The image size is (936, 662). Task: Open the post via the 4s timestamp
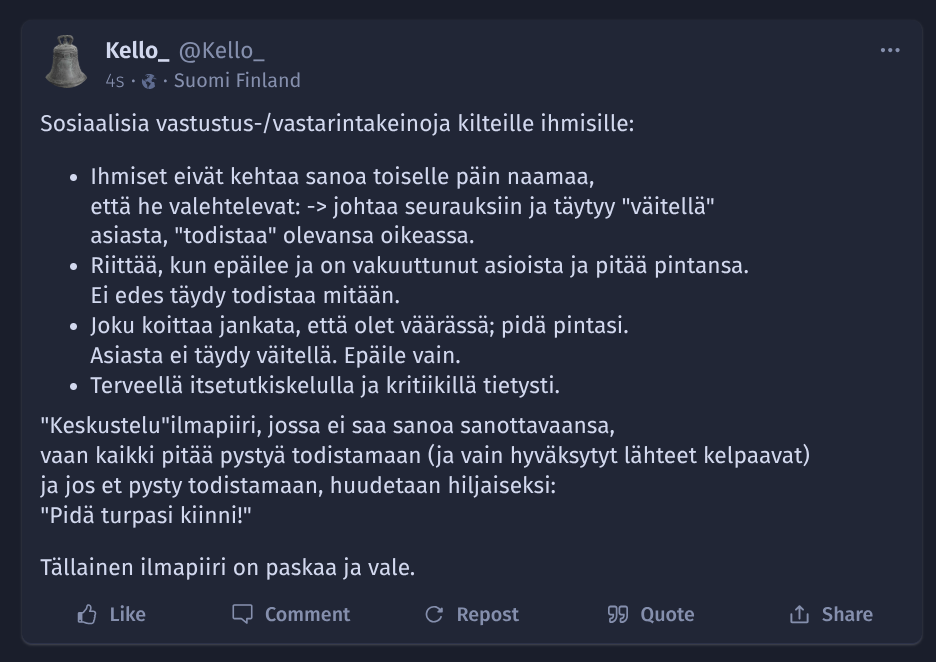[115, 81]
